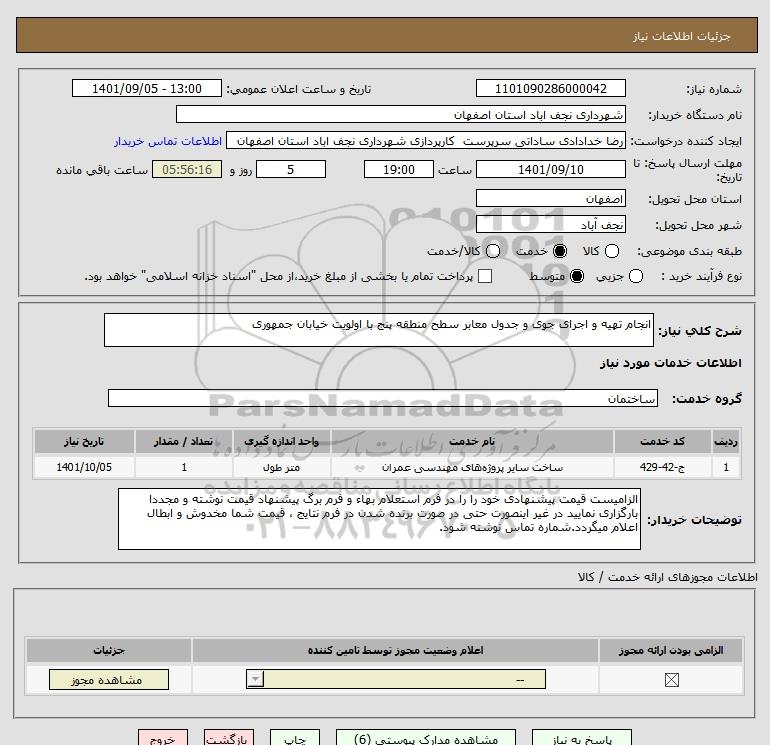Click the unit cell متر طول
Viewport: 770px width, 745px height.
click(281, 467)
